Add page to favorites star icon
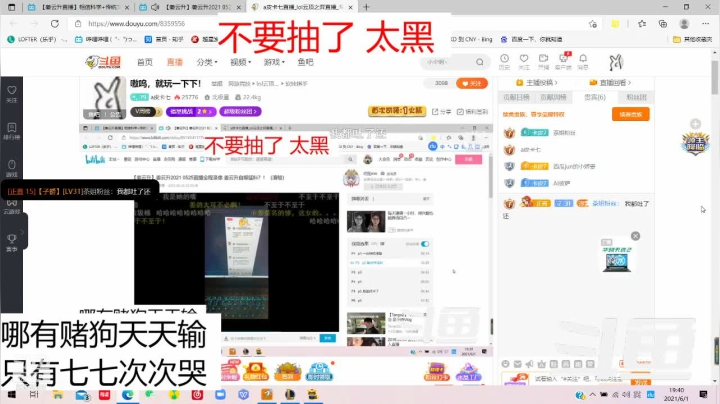 coord(593,24)
